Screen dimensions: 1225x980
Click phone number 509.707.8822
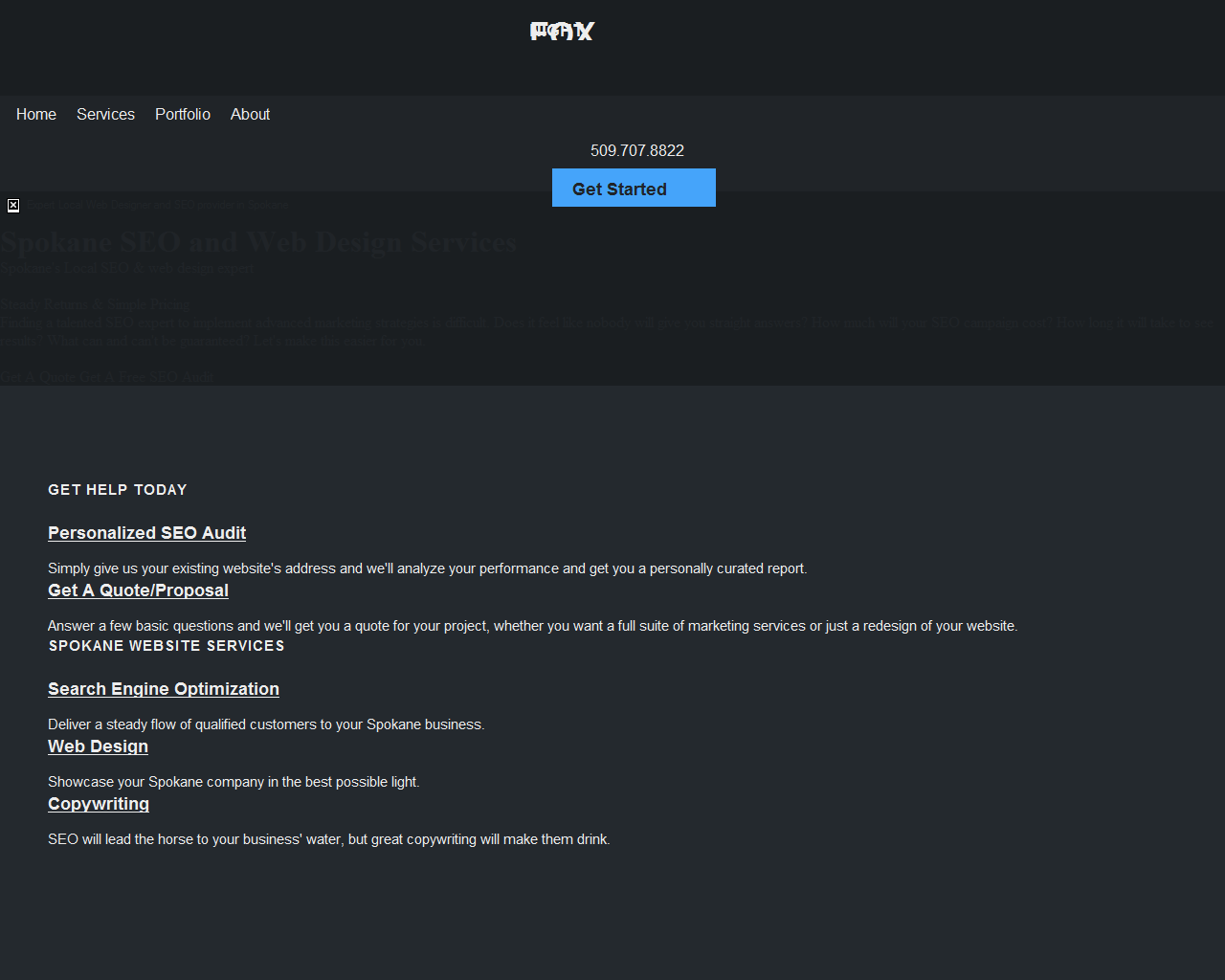coord(636,150)
